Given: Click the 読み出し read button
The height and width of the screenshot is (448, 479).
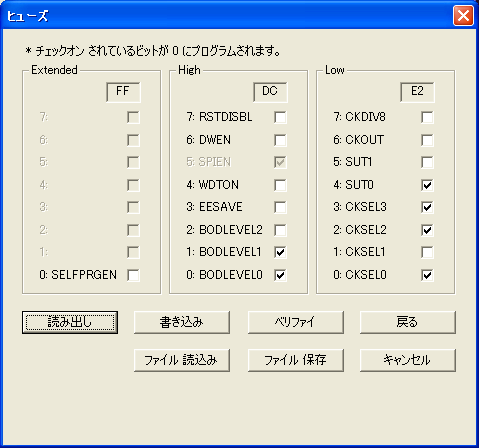Looking at the screenshot, I should pyautogui.click(x=70, y=322).
